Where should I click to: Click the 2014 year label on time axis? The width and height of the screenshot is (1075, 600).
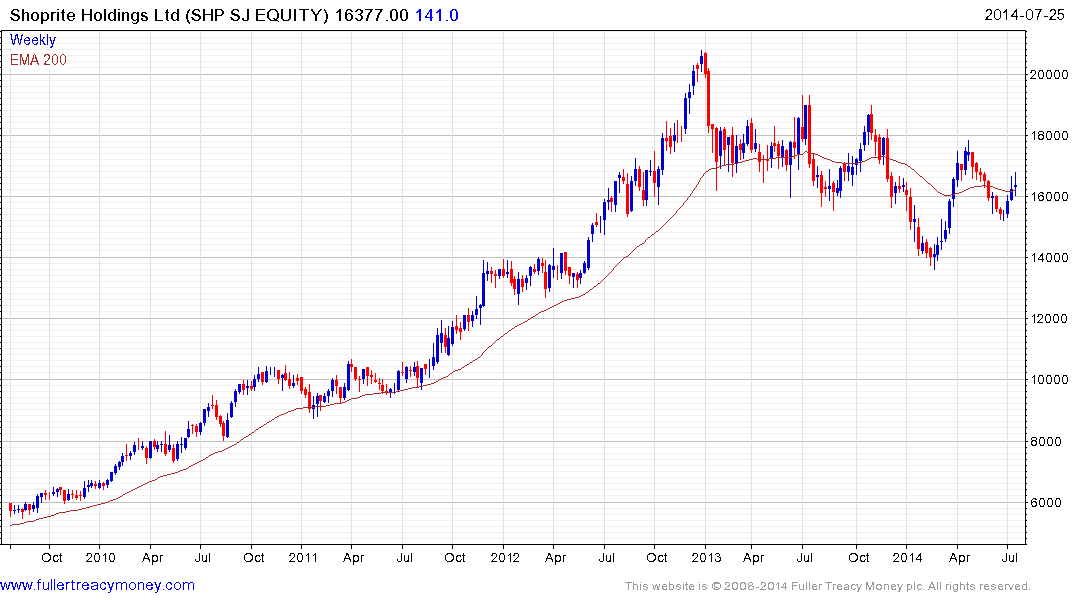pyautogui.click(x=908, y=557)
